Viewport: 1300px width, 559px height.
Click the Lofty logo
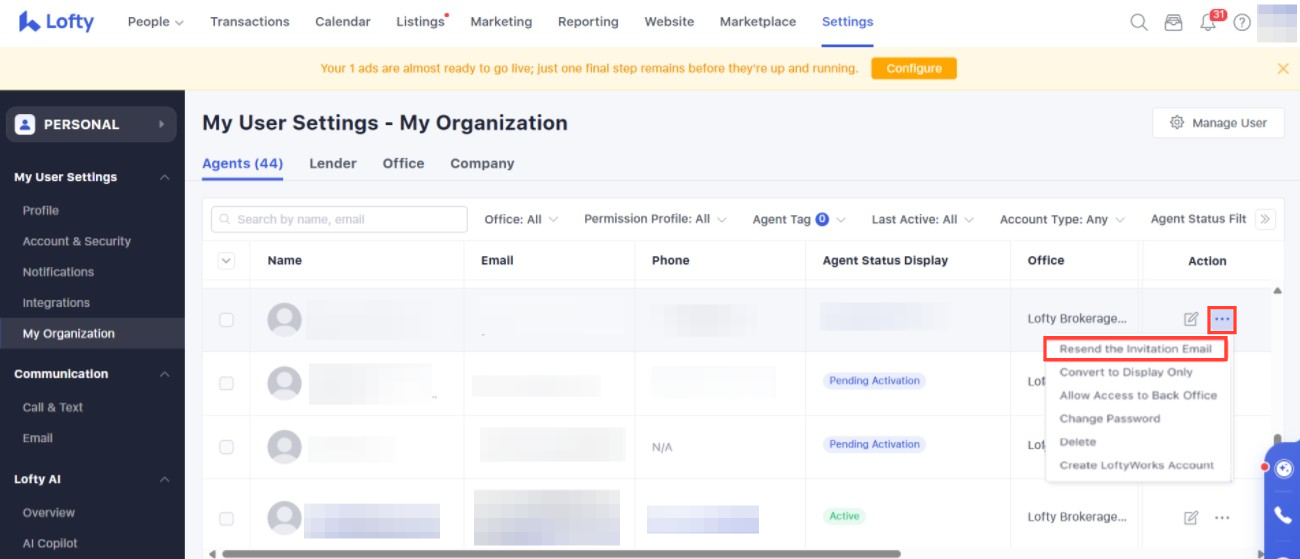(56, 22)
